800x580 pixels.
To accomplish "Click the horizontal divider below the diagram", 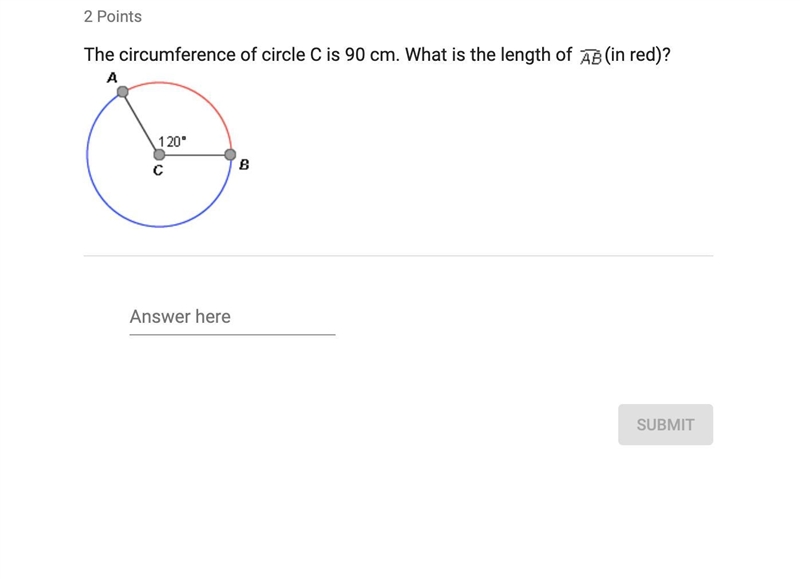I will (x=398, y=256).
